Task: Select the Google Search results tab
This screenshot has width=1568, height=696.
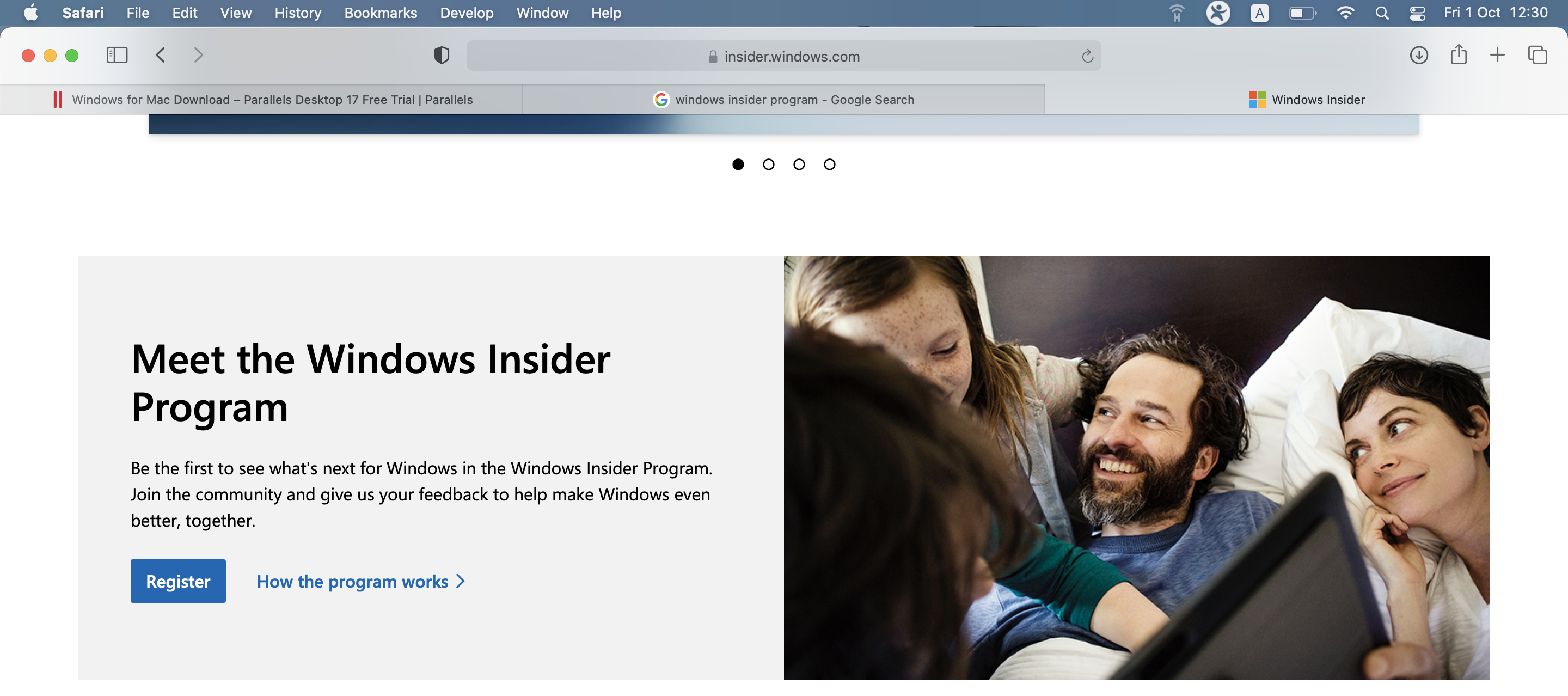Action: 784,99
